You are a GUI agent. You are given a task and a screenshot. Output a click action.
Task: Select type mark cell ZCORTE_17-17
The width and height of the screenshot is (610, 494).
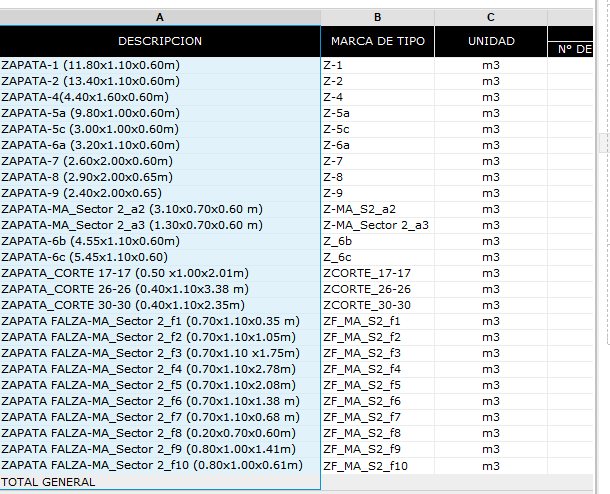click(x=377, y=273)
